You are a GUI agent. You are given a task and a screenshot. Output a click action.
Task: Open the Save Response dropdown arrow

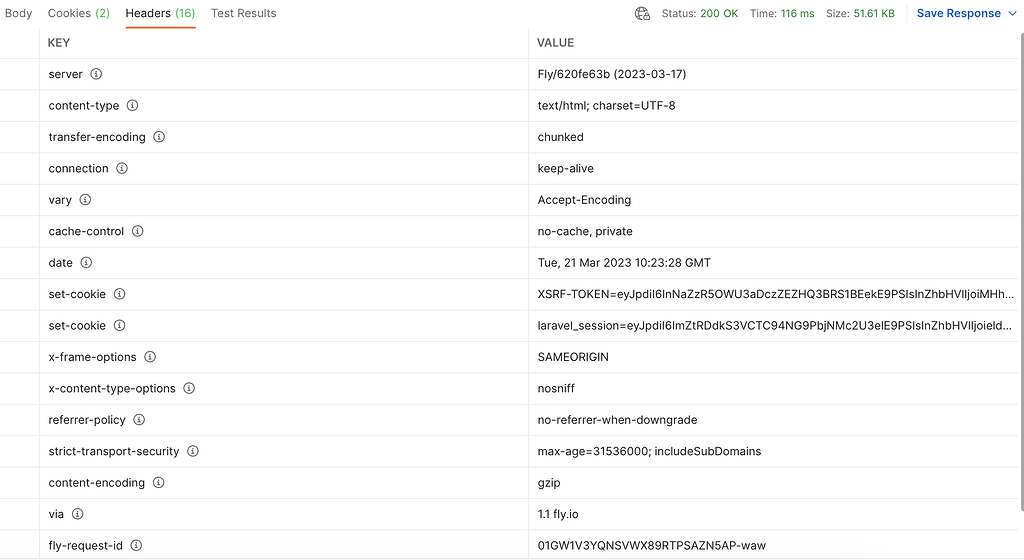tap(1012, 14)
